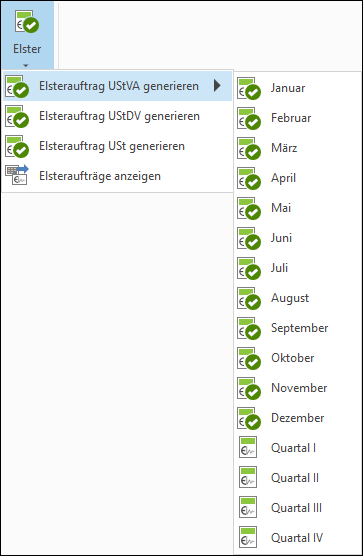The image size is (363, 556).
Task: Click the icon beside Quartal I
Action: point(248,447)
